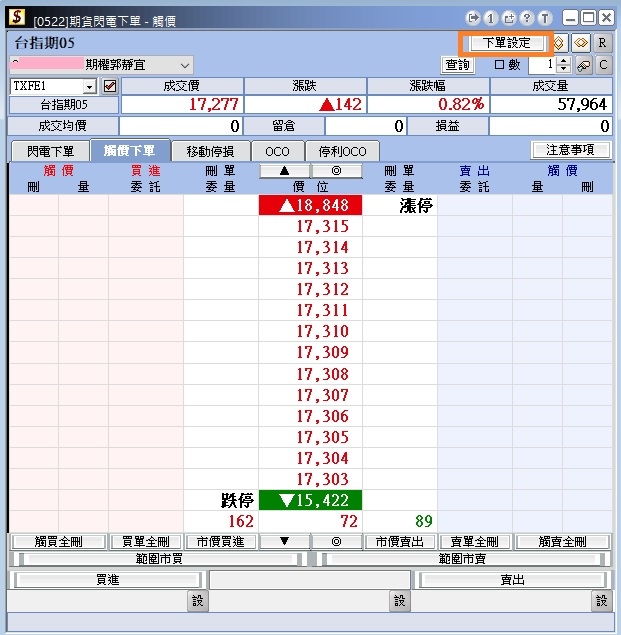Click the 查詢 query button
Image resolution: width=621 pixels, height=635 pixels.
457,65
